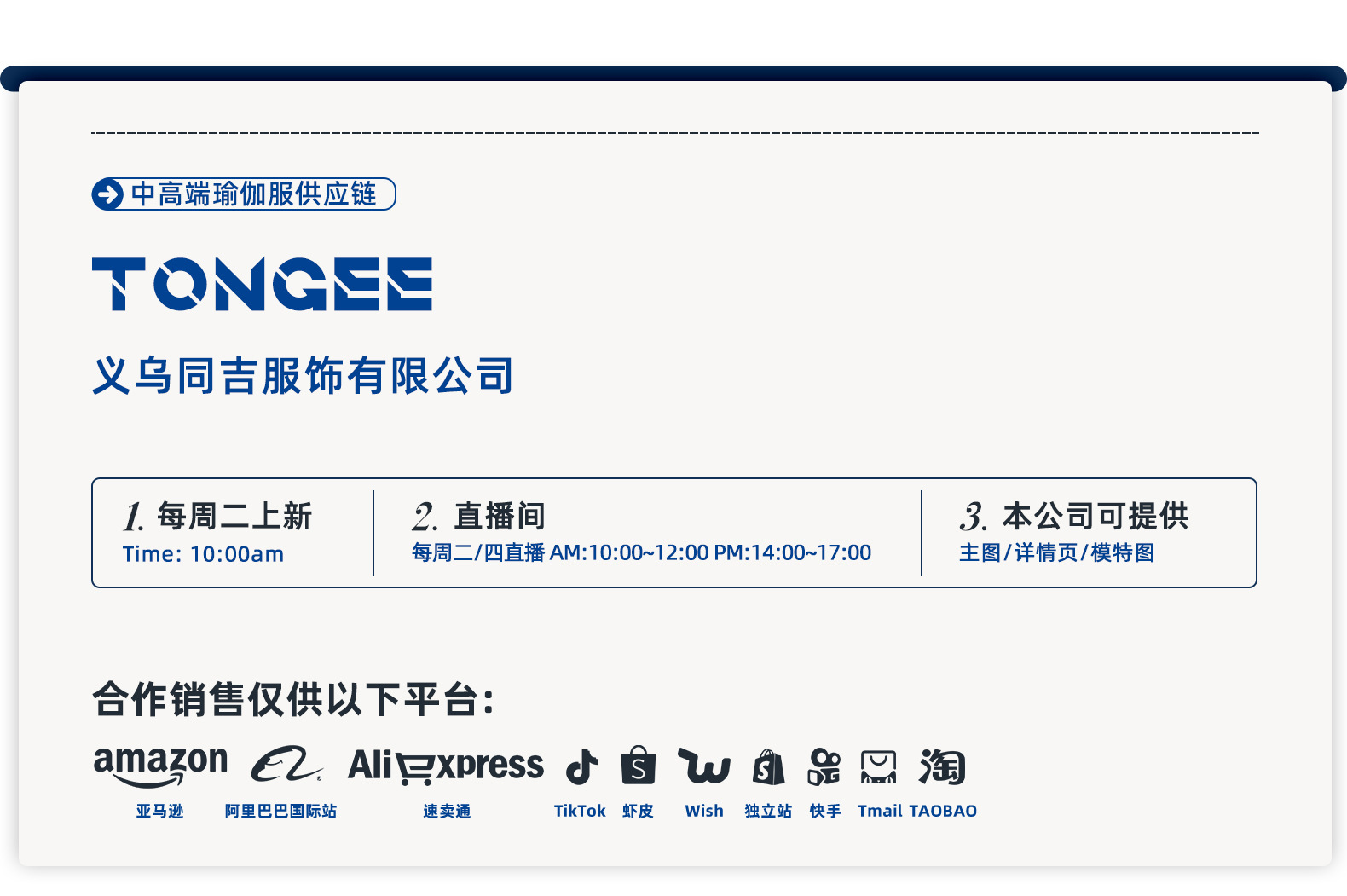Click the arrow circle in the yoga supply badge
The height and width of the screenshot is (896, 1347).
pyautogui.click(x=108, y=194)
